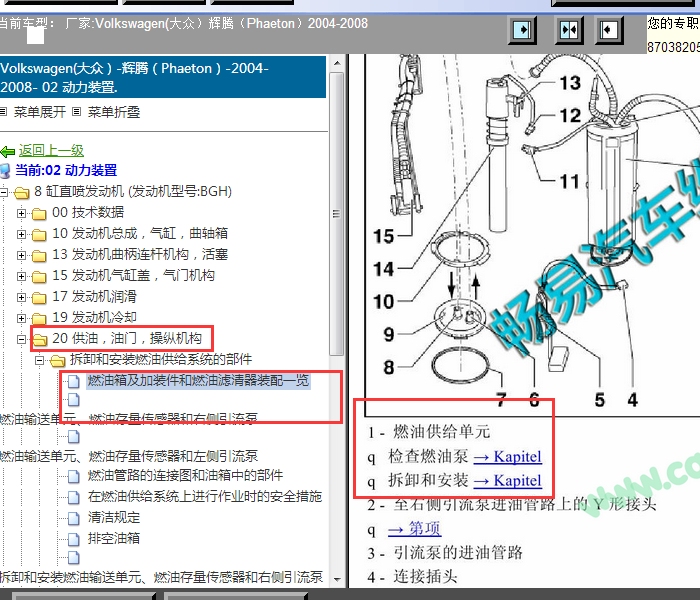
Task: Expand the 10 发动机总成 folder
Action: [21, 234]
